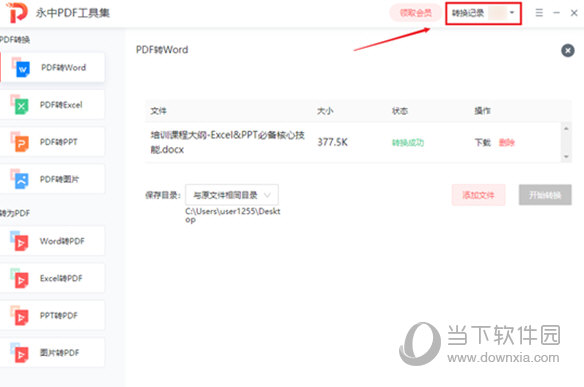Click the file list scrollbar down arrow
Screen dimensions: 584x387
point(566,156)
